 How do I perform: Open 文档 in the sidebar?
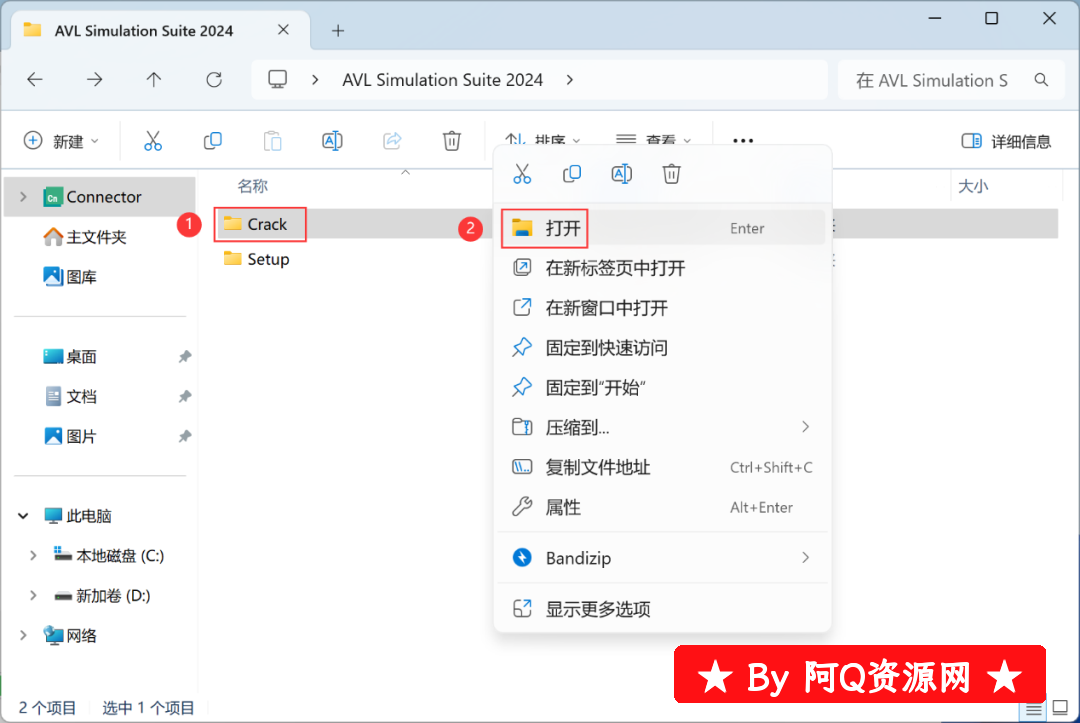pos(70,397)
